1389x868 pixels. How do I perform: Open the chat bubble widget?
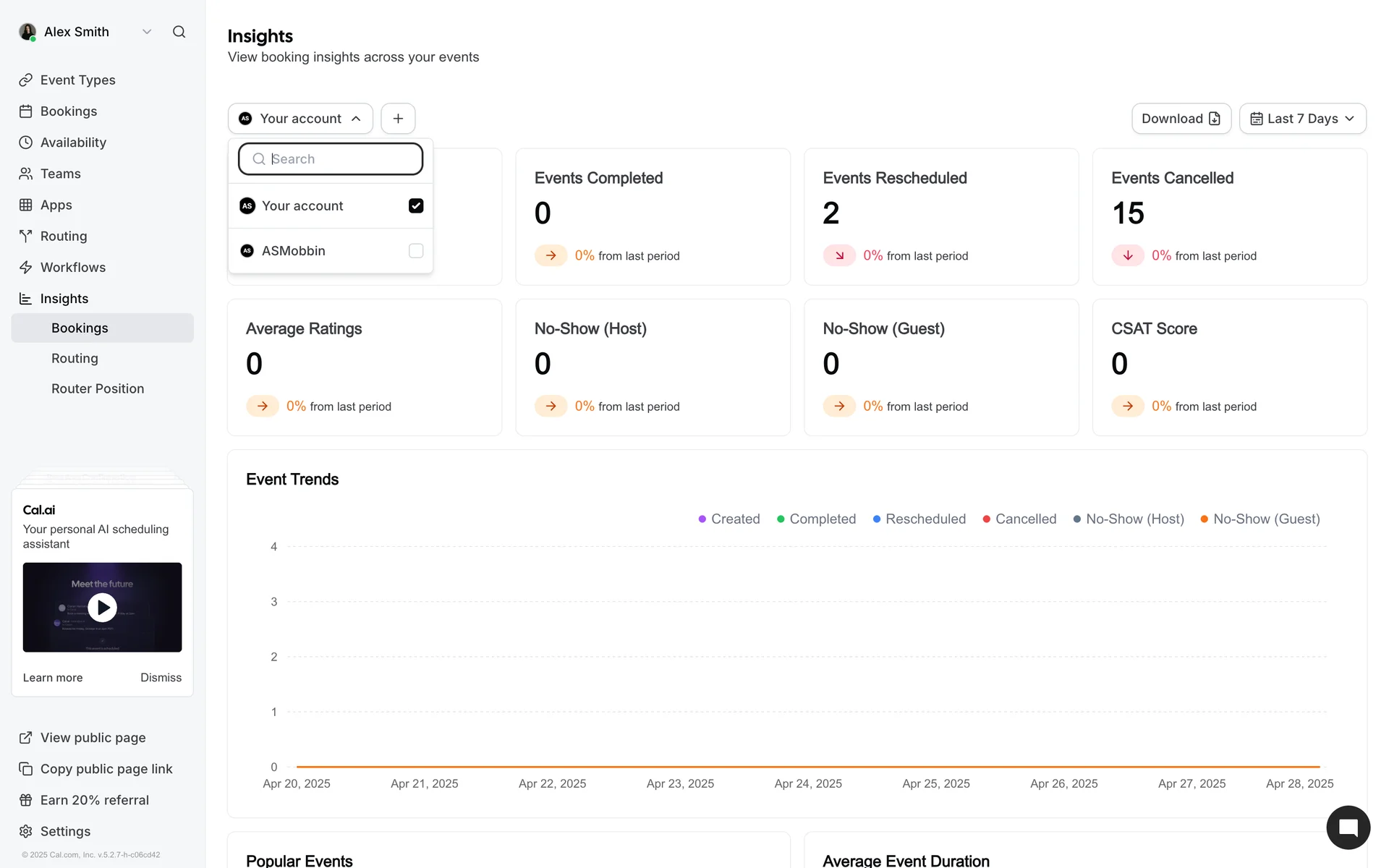tap(1348, 827)
